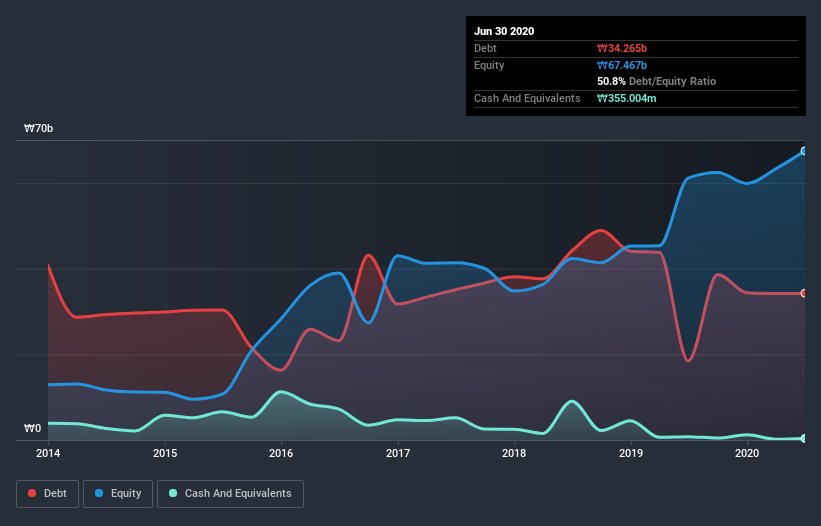
Task: Click the 2017 x-axis label
Action: (x=398, y=453)
